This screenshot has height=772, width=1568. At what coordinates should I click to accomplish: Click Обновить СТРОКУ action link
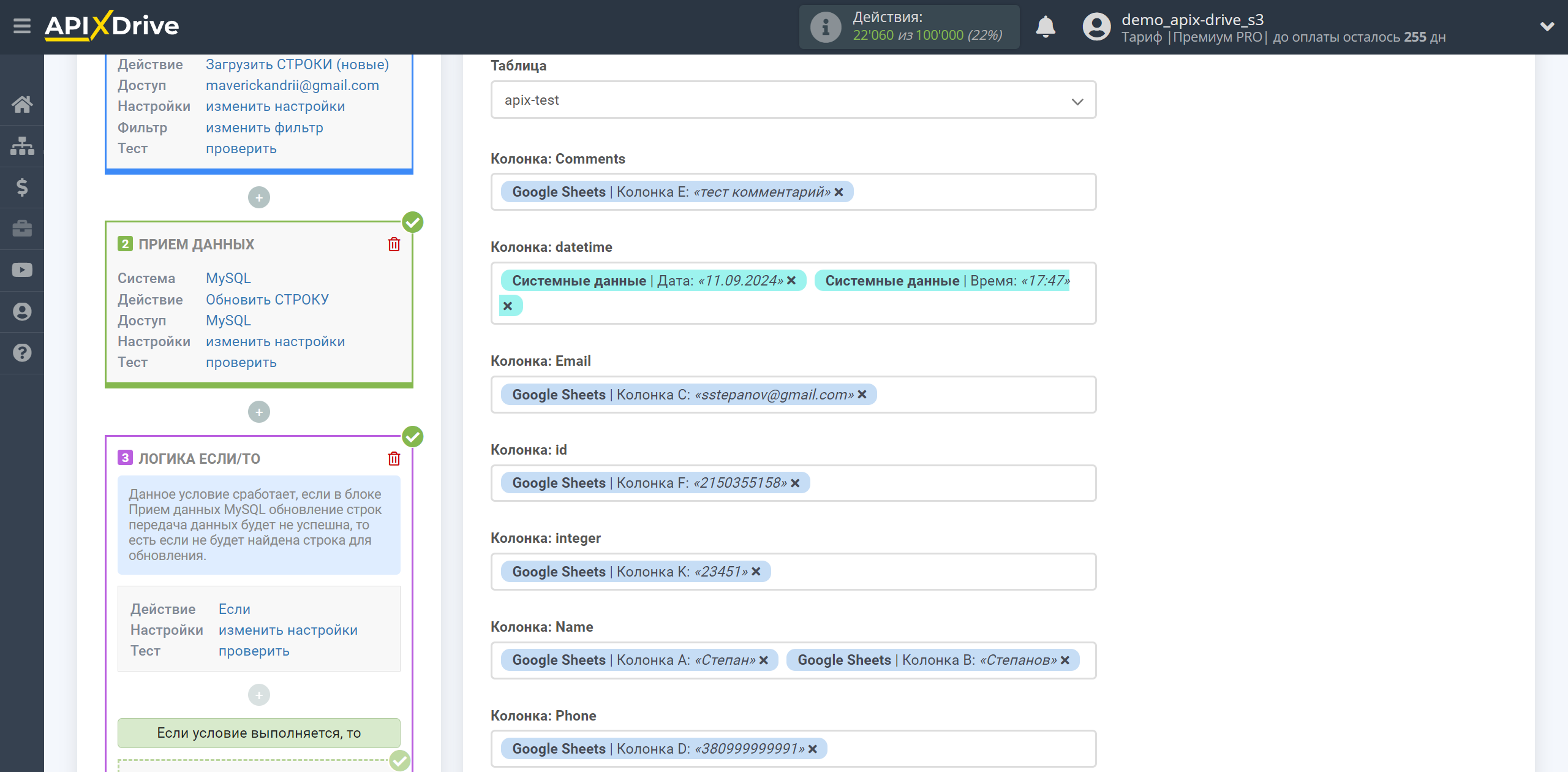click(x=267, y=300)
